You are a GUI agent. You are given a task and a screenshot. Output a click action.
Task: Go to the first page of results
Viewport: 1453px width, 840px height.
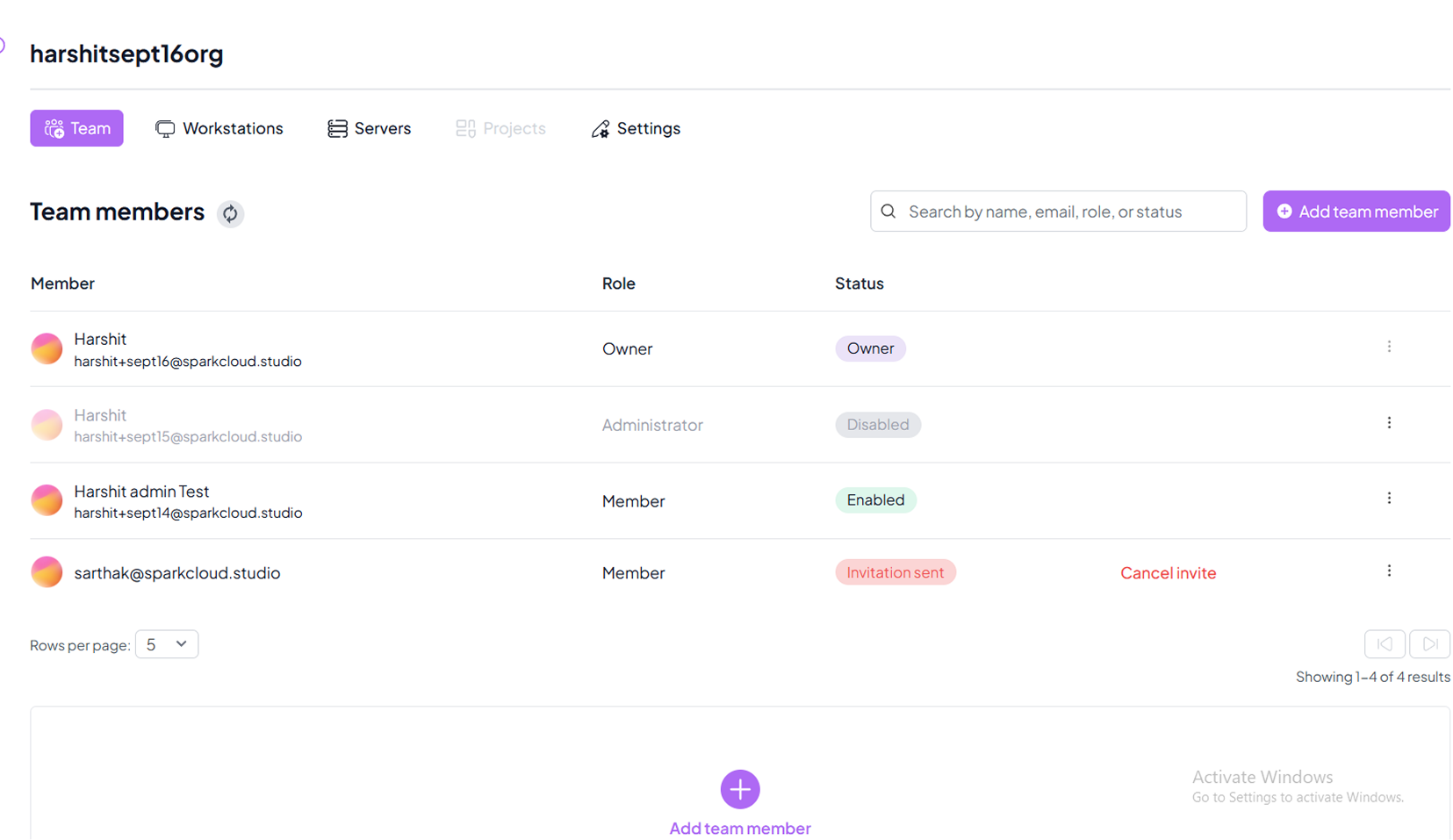[x=1384, y=644]
